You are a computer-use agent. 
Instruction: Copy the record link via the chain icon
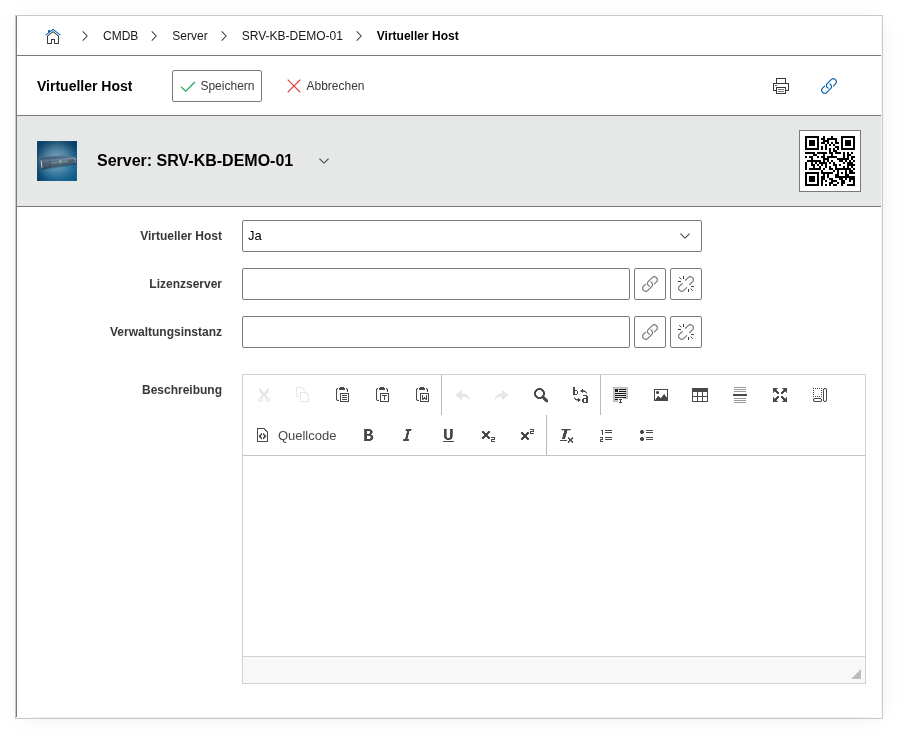click(828, 86)
